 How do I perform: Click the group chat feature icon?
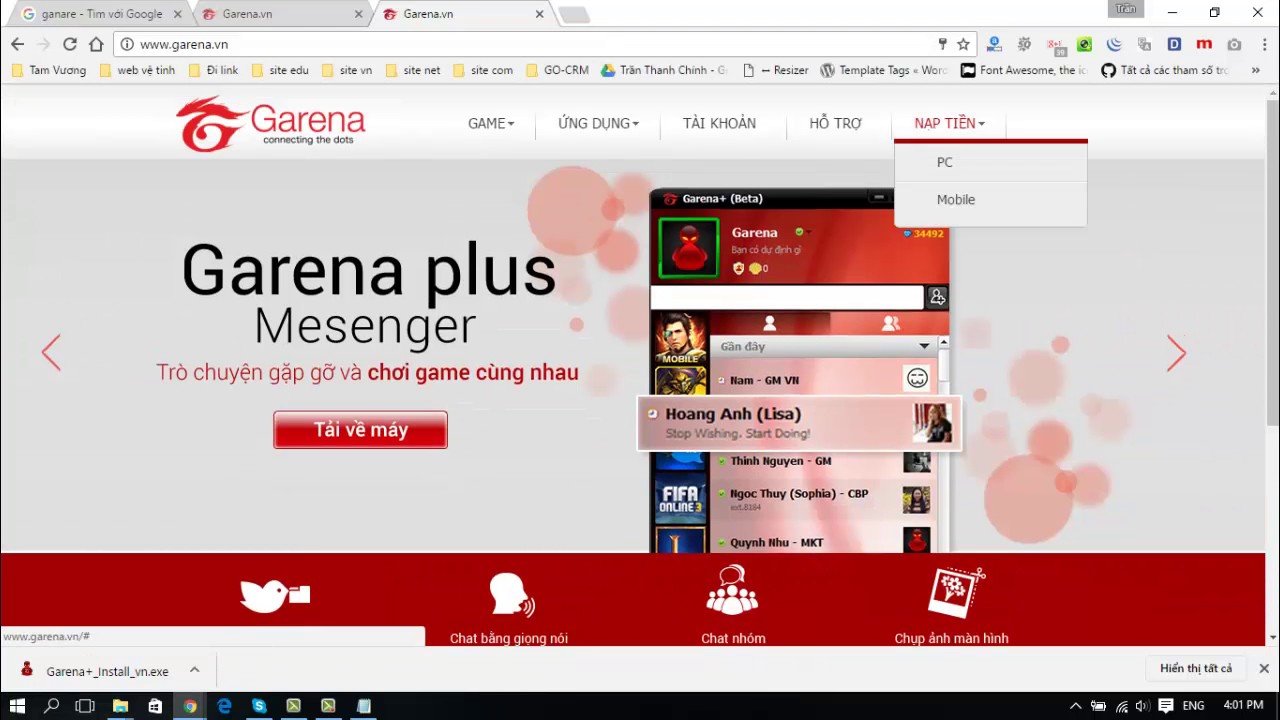point(732,590)
